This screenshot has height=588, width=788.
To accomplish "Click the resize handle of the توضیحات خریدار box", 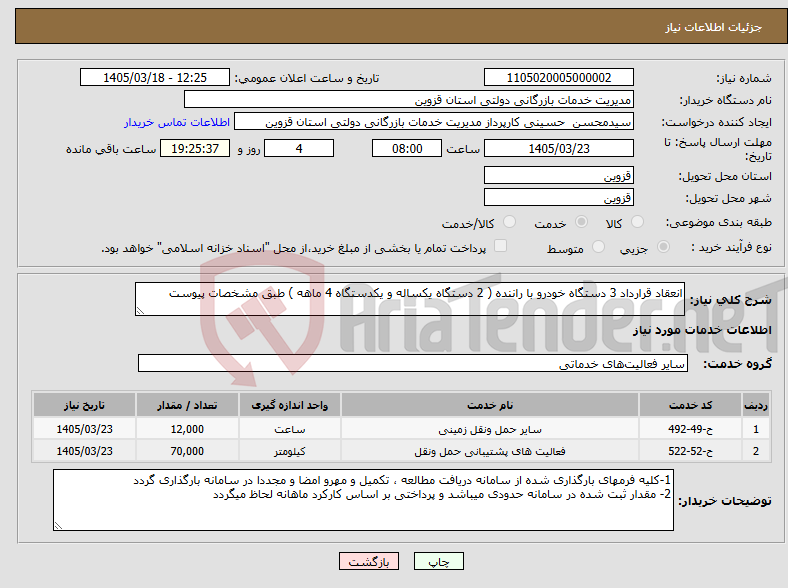I will pyautogui.click(x=58, y=526).
